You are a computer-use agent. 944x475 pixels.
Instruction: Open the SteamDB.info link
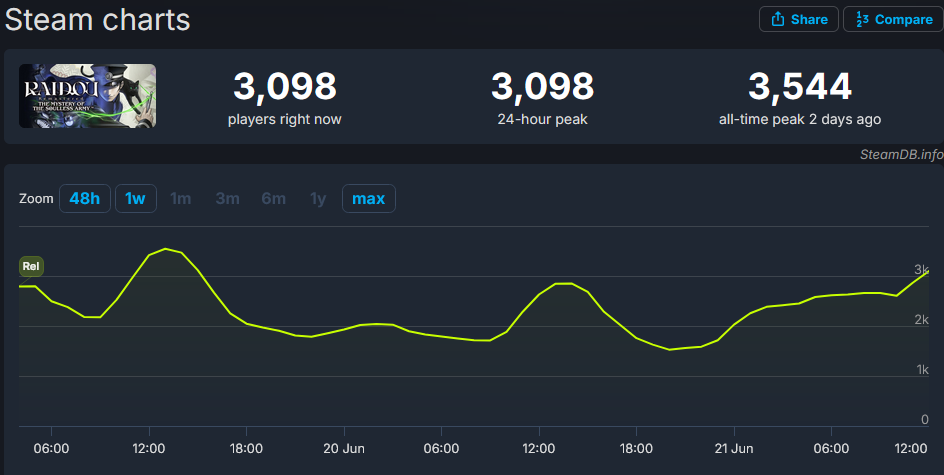click(901, 154)
